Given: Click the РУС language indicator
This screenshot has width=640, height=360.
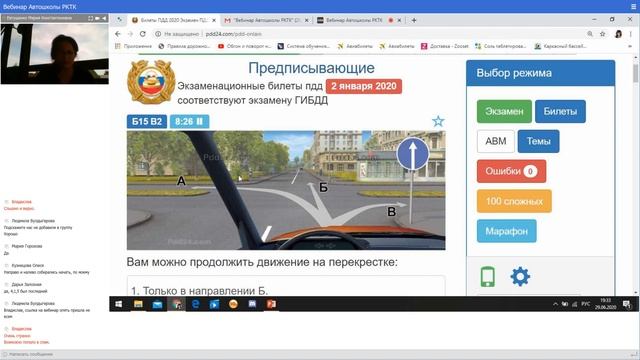Looking at the screenshot, I should [x=585, y=304].
